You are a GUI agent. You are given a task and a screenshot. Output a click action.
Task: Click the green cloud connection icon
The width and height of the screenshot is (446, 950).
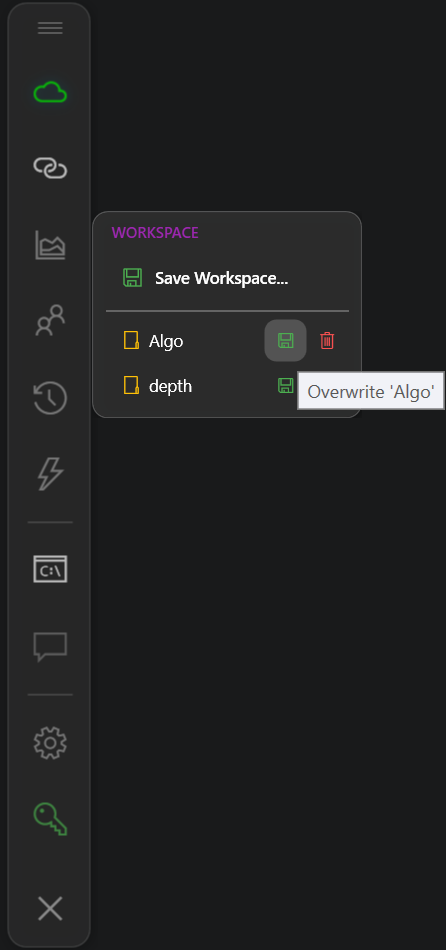pos(50,93)
